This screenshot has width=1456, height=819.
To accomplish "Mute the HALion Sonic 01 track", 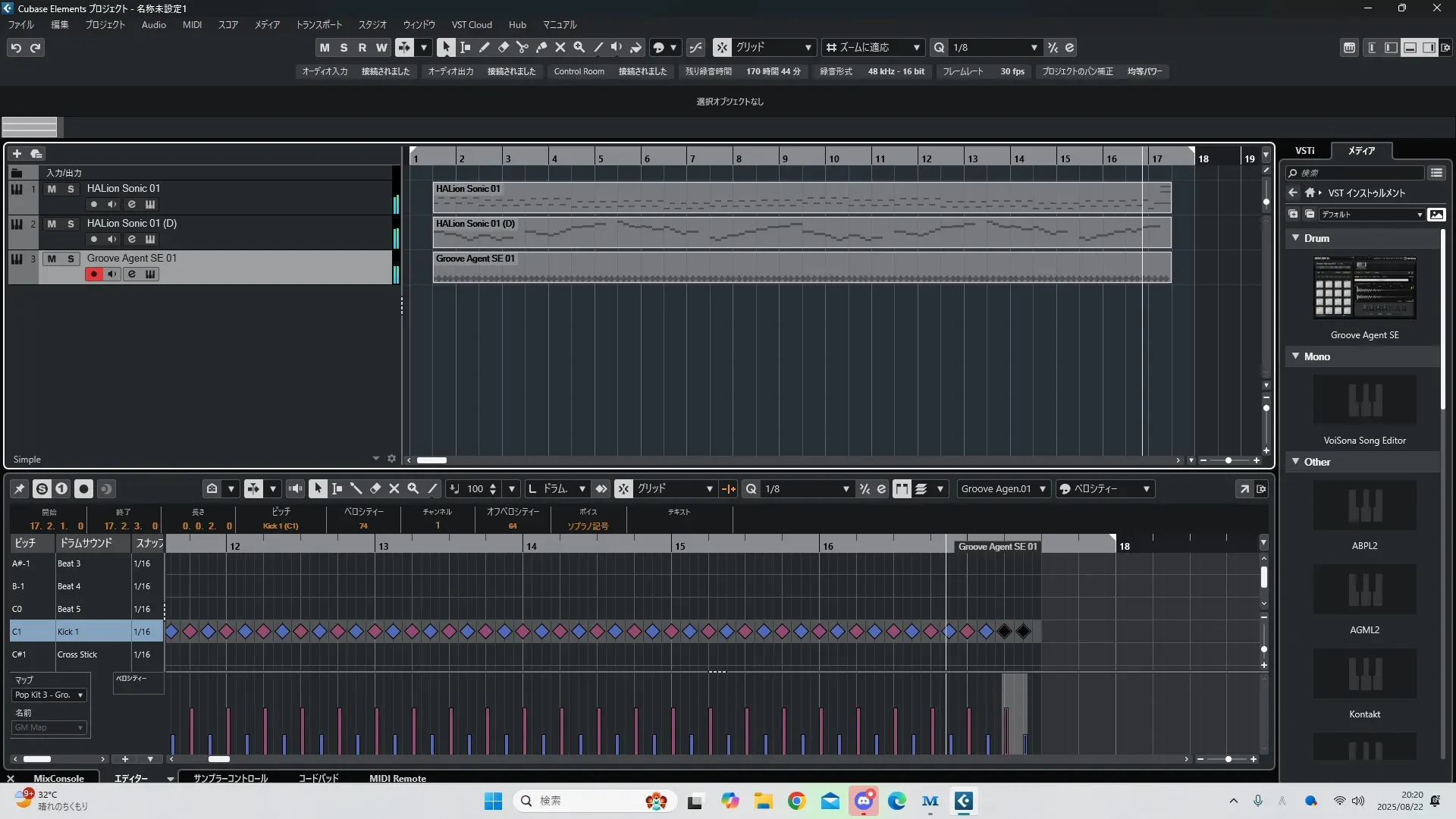I will pos(52,189).
